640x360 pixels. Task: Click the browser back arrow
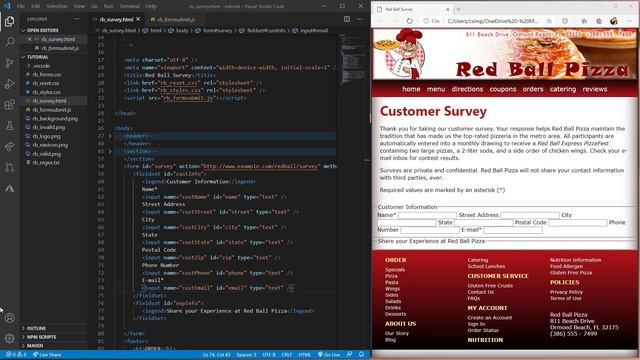380,21
